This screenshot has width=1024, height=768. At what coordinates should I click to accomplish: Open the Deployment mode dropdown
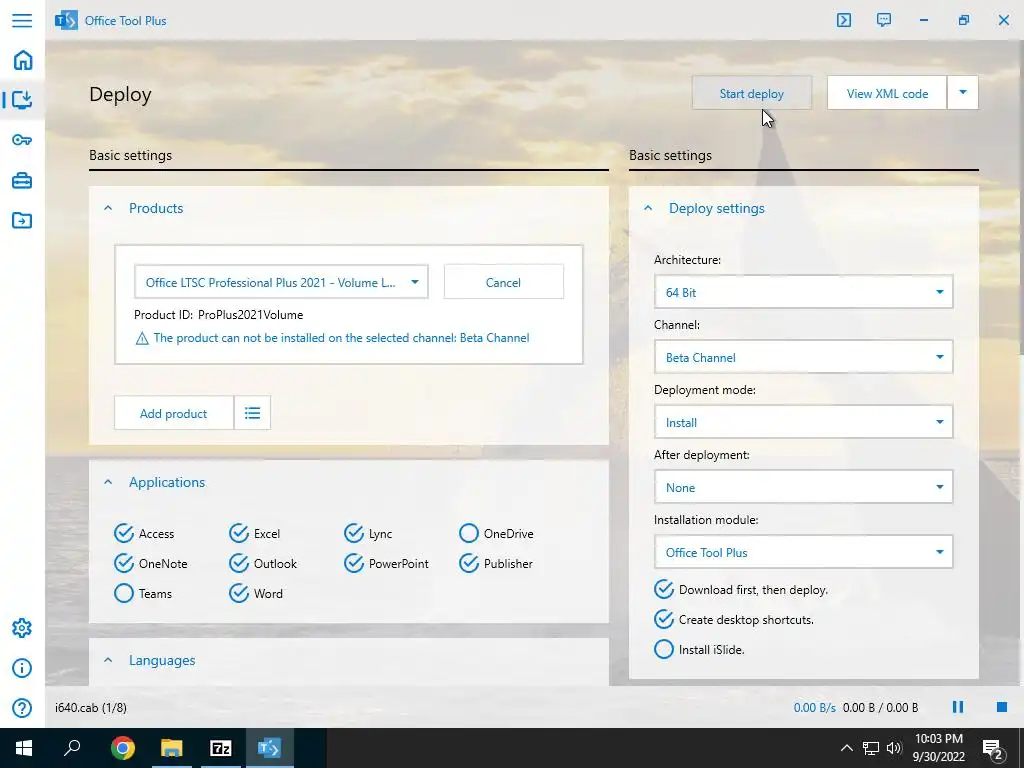[x=803, y=422]
